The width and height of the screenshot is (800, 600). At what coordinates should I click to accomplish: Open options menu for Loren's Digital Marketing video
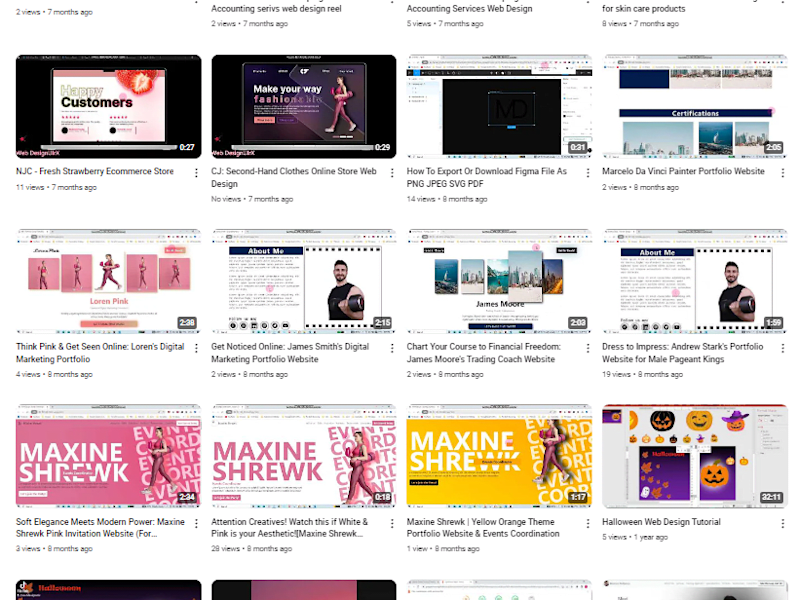click(196, 348)
